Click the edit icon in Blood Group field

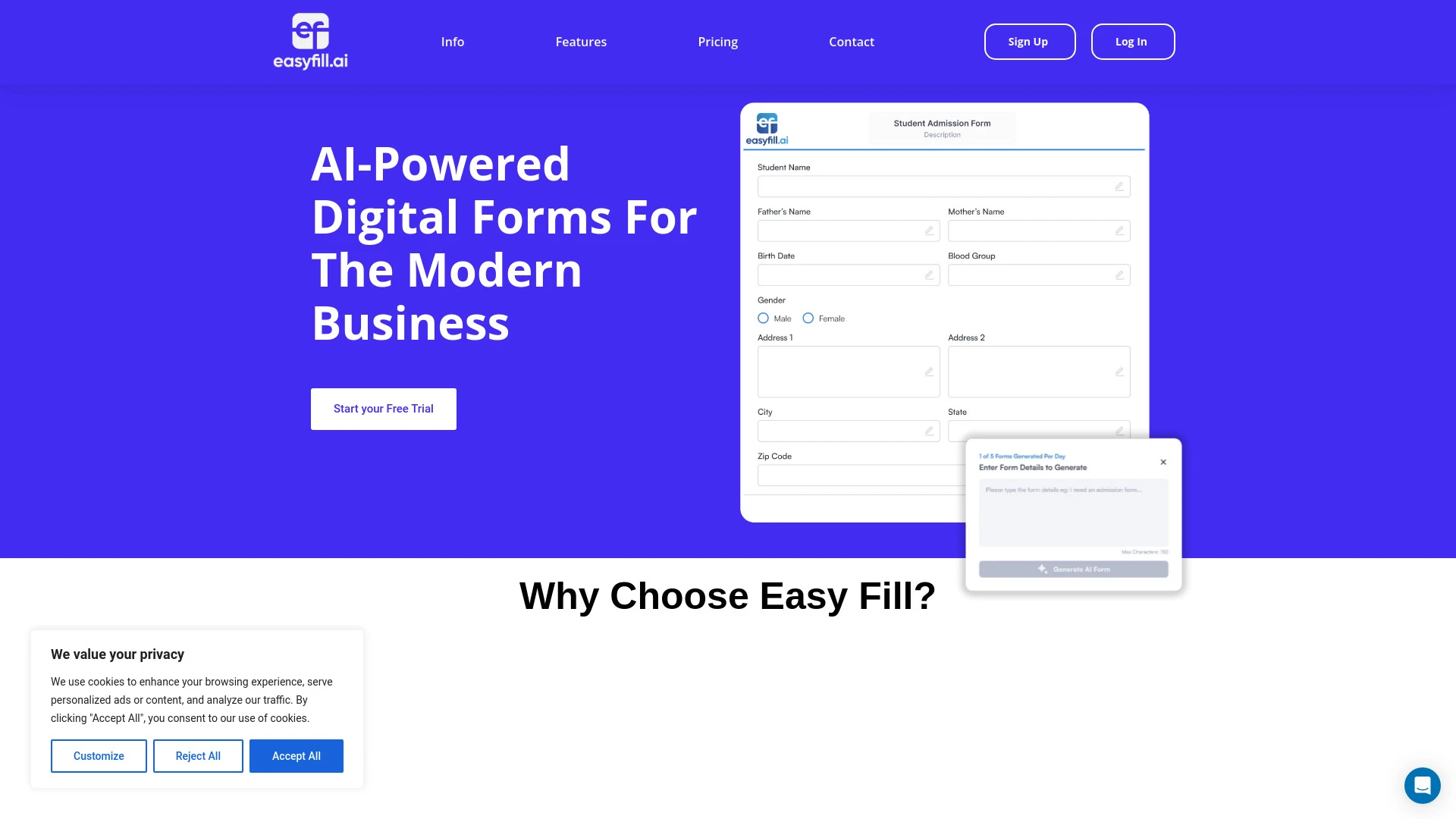point(1120,276)
